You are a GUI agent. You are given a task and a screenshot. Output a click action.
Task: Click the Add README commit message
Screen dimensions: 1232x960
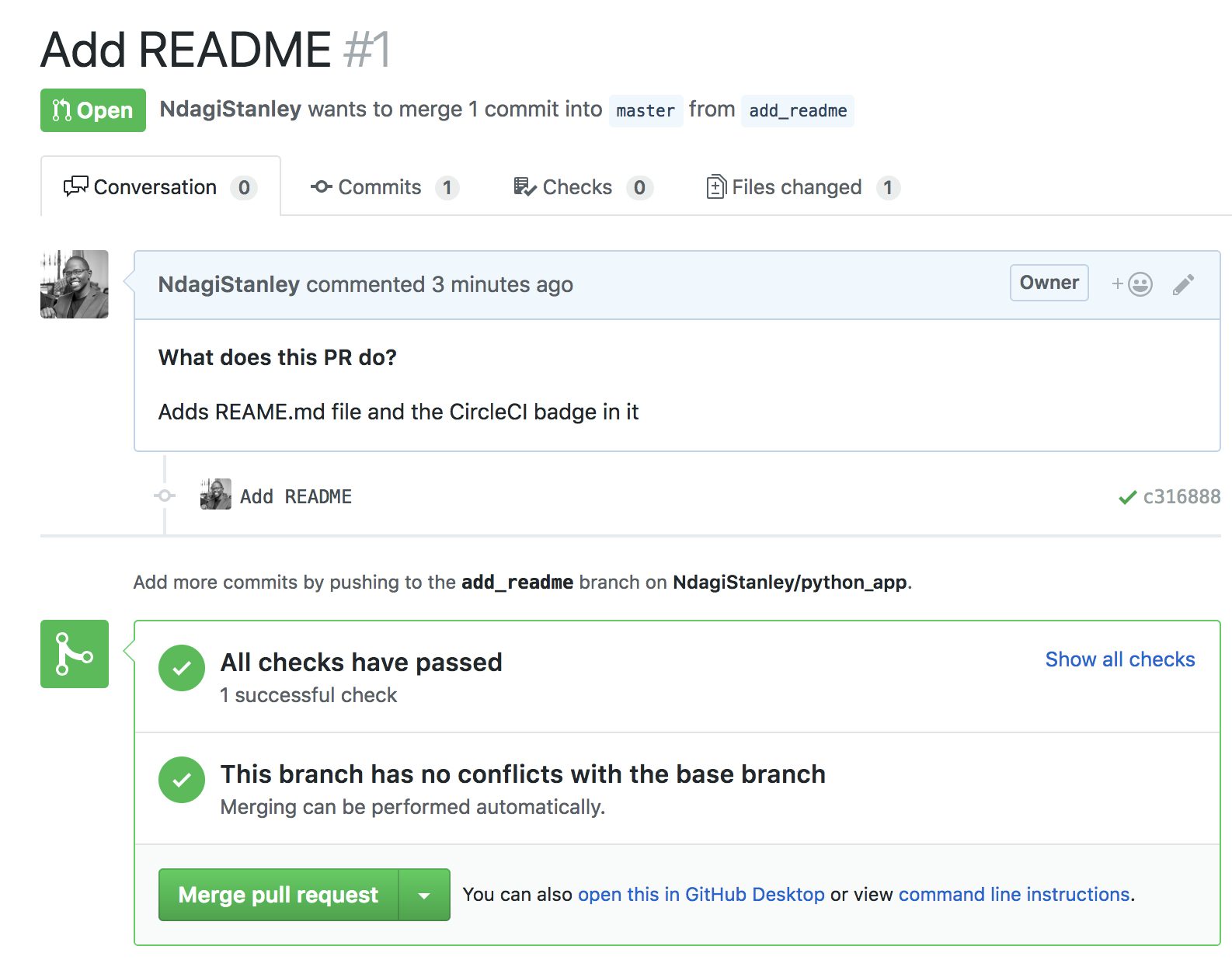pos(296,497)
